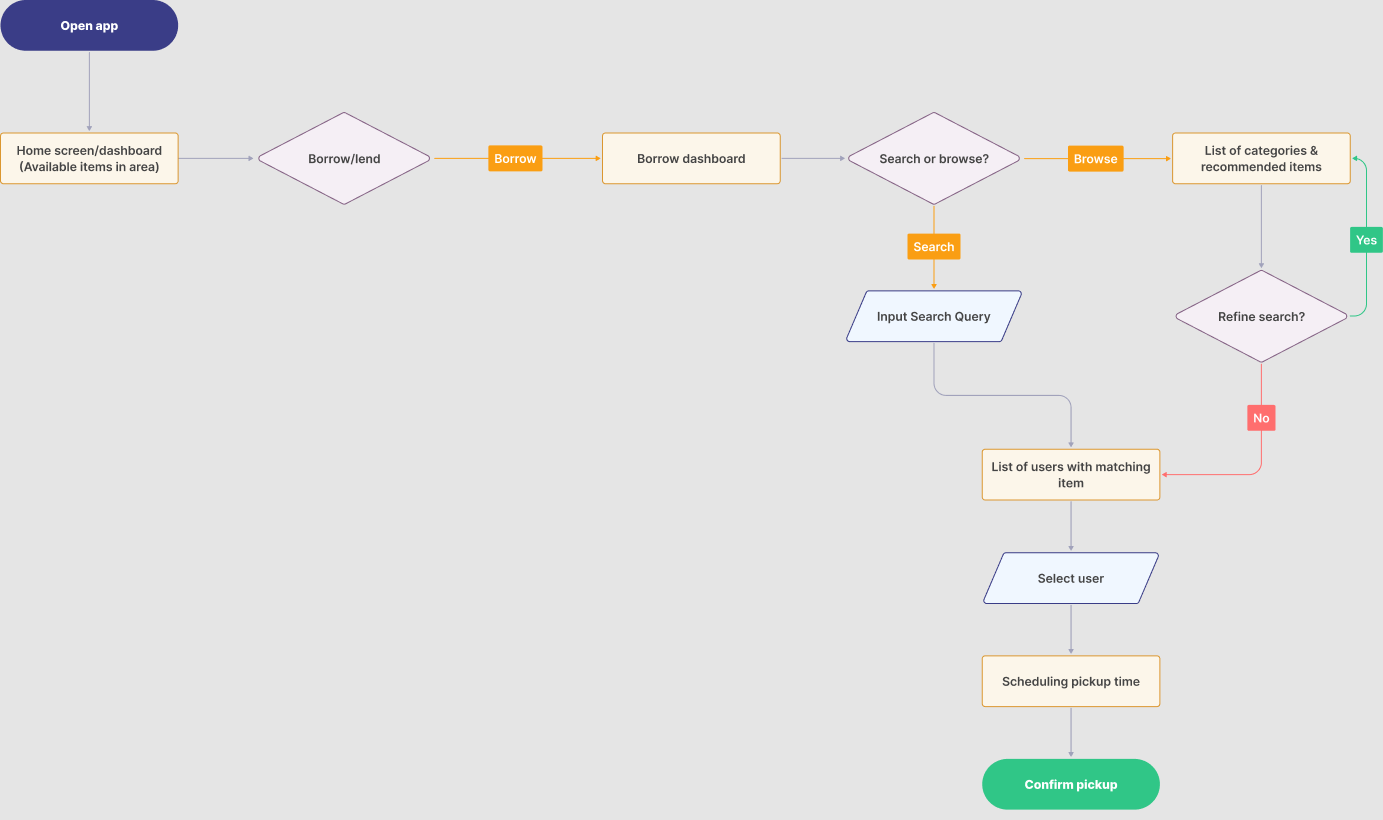Image resolution: width=1383 pixels, height=820 pixels.
Task: Click the "Search or browse?" decision diamond
Action: pyautogui.click(x=934, y=159)
